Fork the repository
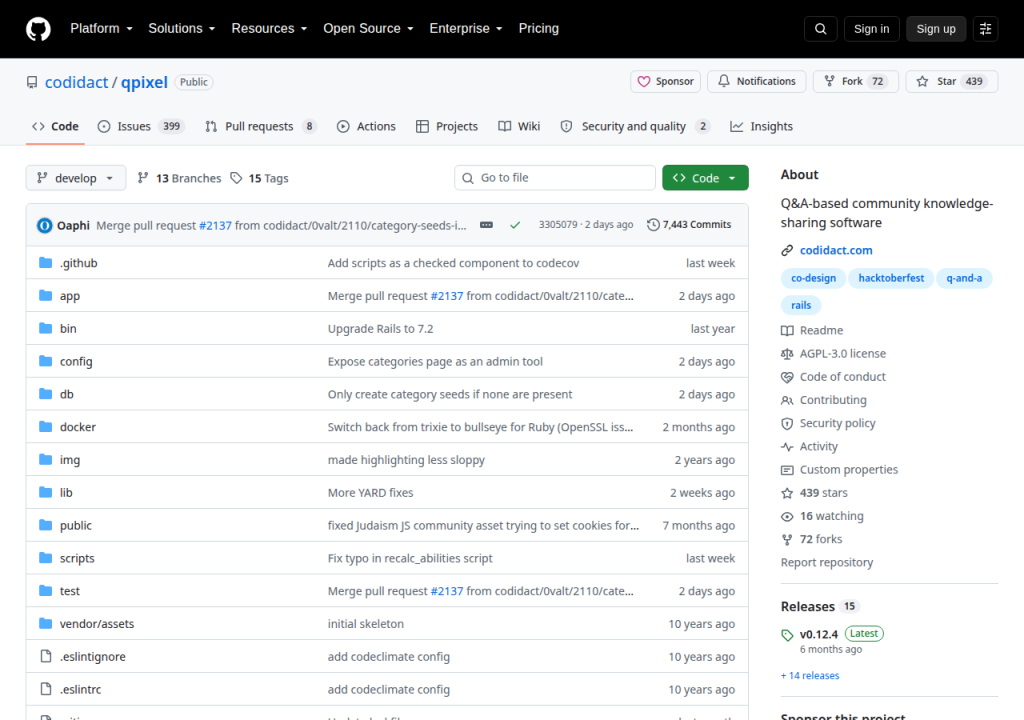The image size is (1024, 720). [856, 82]
